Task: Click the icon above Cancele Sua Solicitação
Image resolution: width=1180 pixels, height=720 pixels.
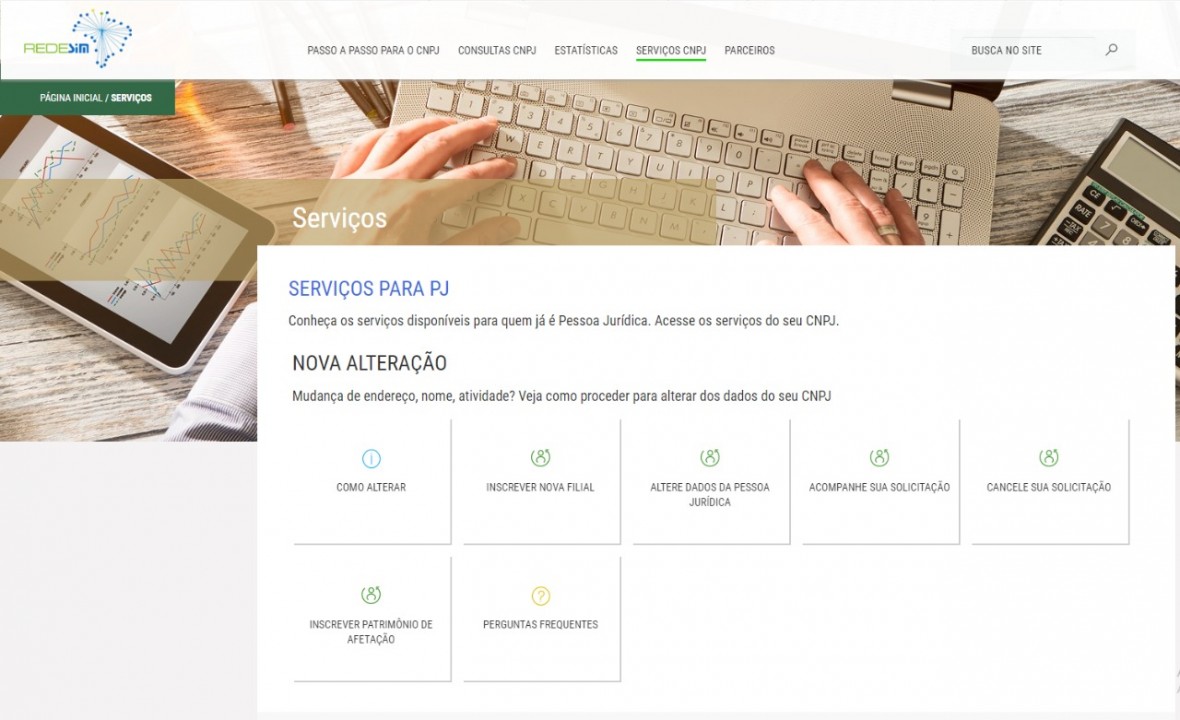Action: [x=1048, y=457]
